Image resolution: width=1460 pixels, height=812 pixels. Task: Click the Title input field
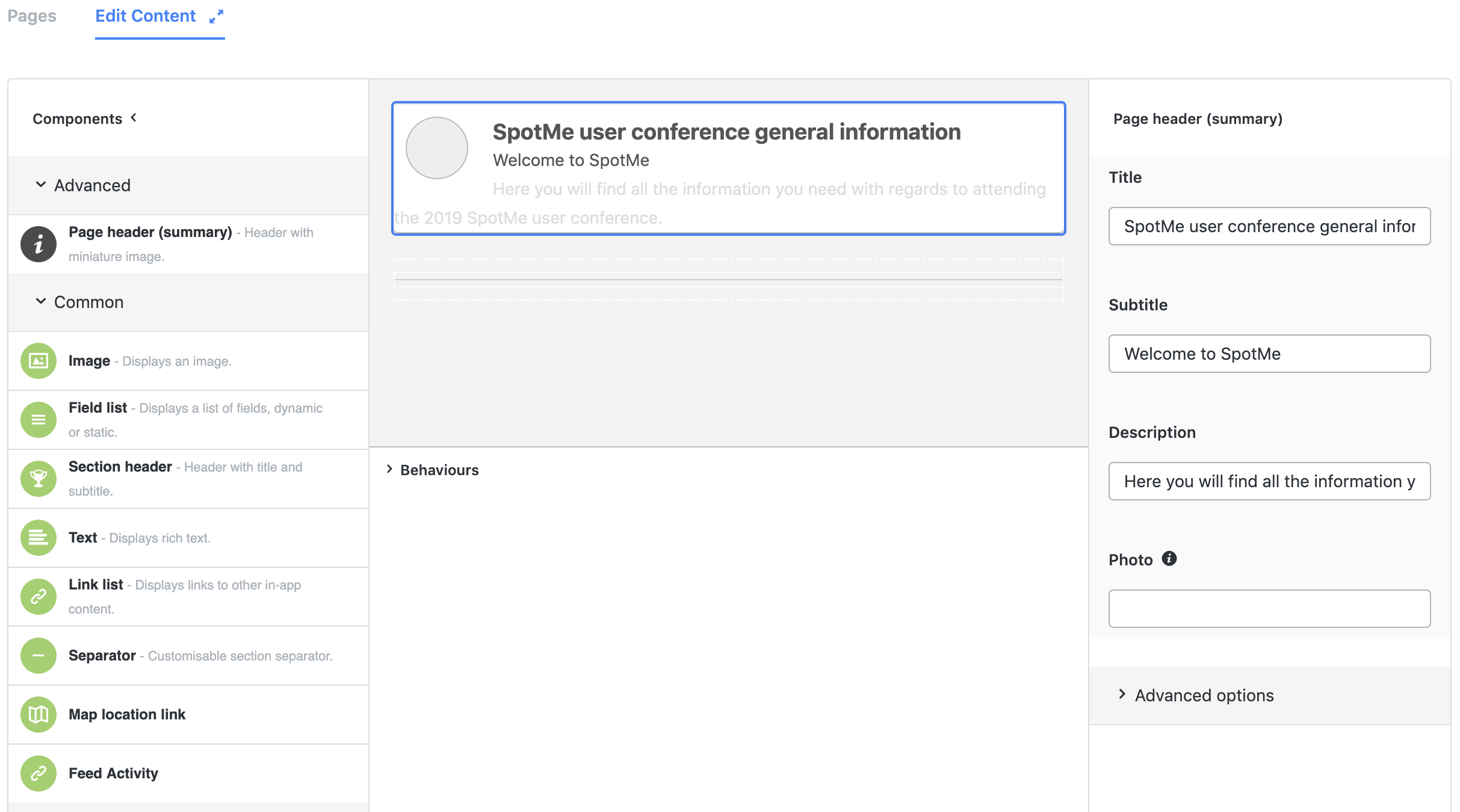(1269, 226)
